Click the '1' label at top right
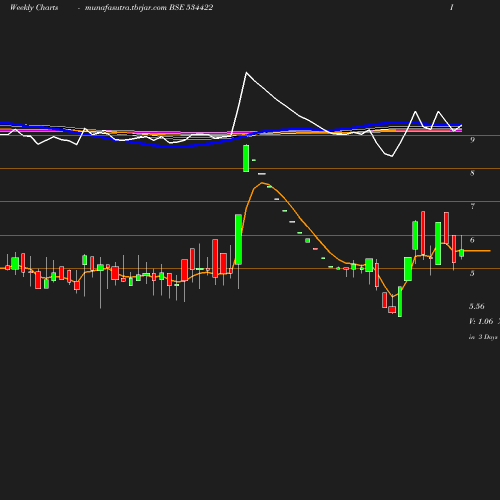The image size is (500, 500). (x=452, y=7)
